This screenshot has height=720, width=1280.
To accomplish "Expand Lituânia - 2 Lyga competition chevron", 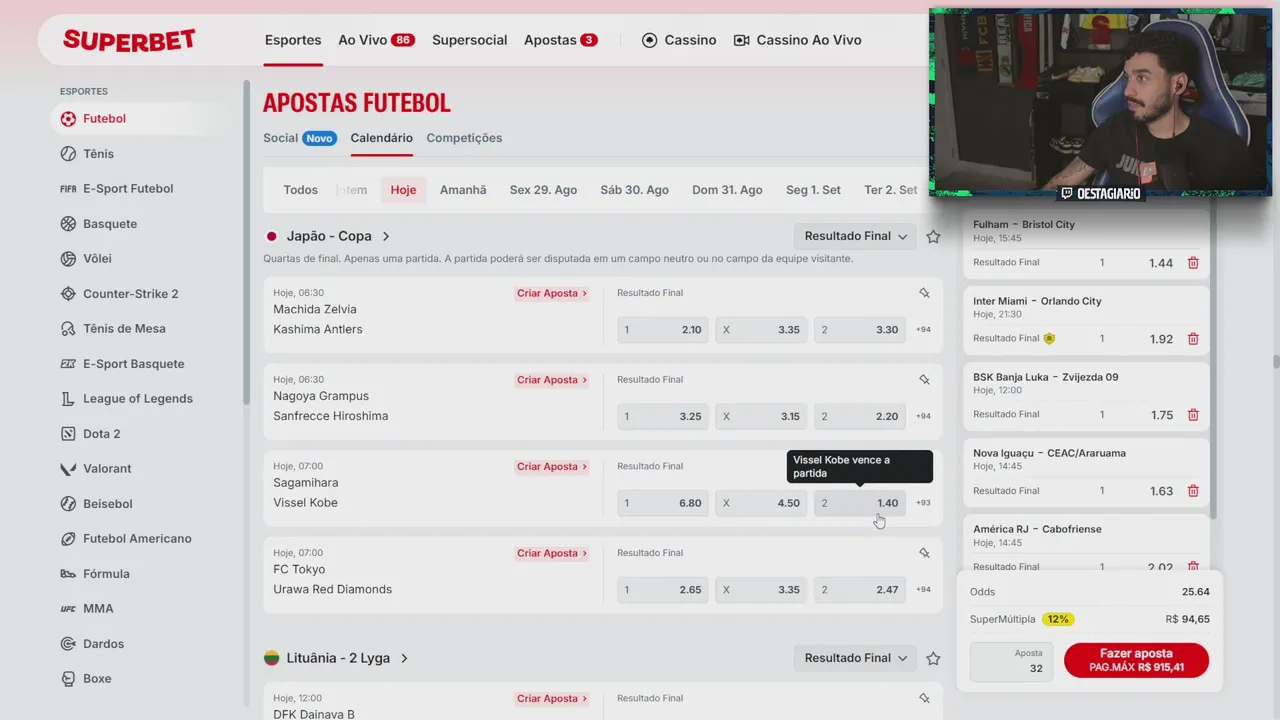I will 404,659.
